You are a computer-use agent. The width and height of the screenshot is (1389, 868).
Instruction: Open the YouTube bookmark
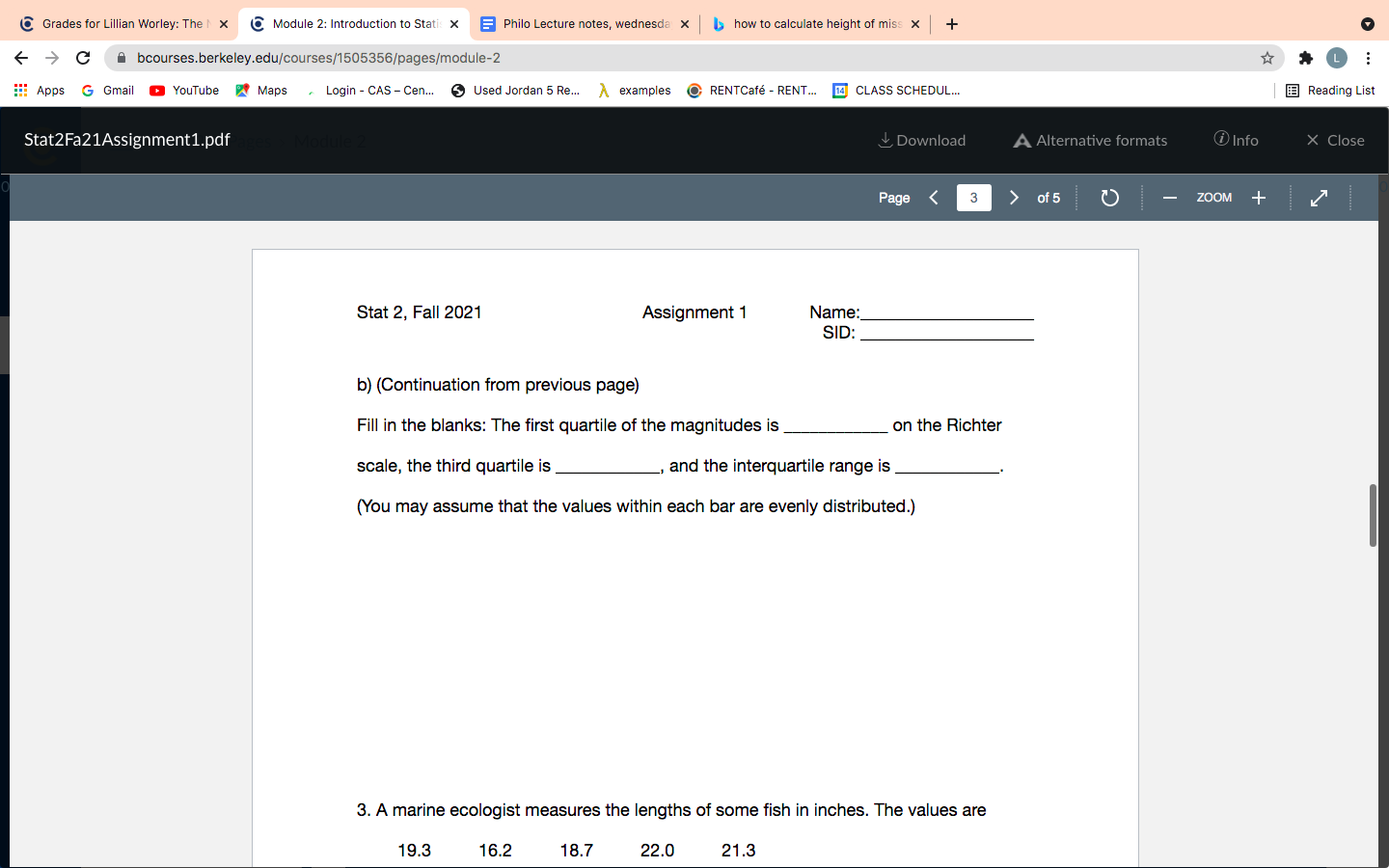(x=183, y=90)
